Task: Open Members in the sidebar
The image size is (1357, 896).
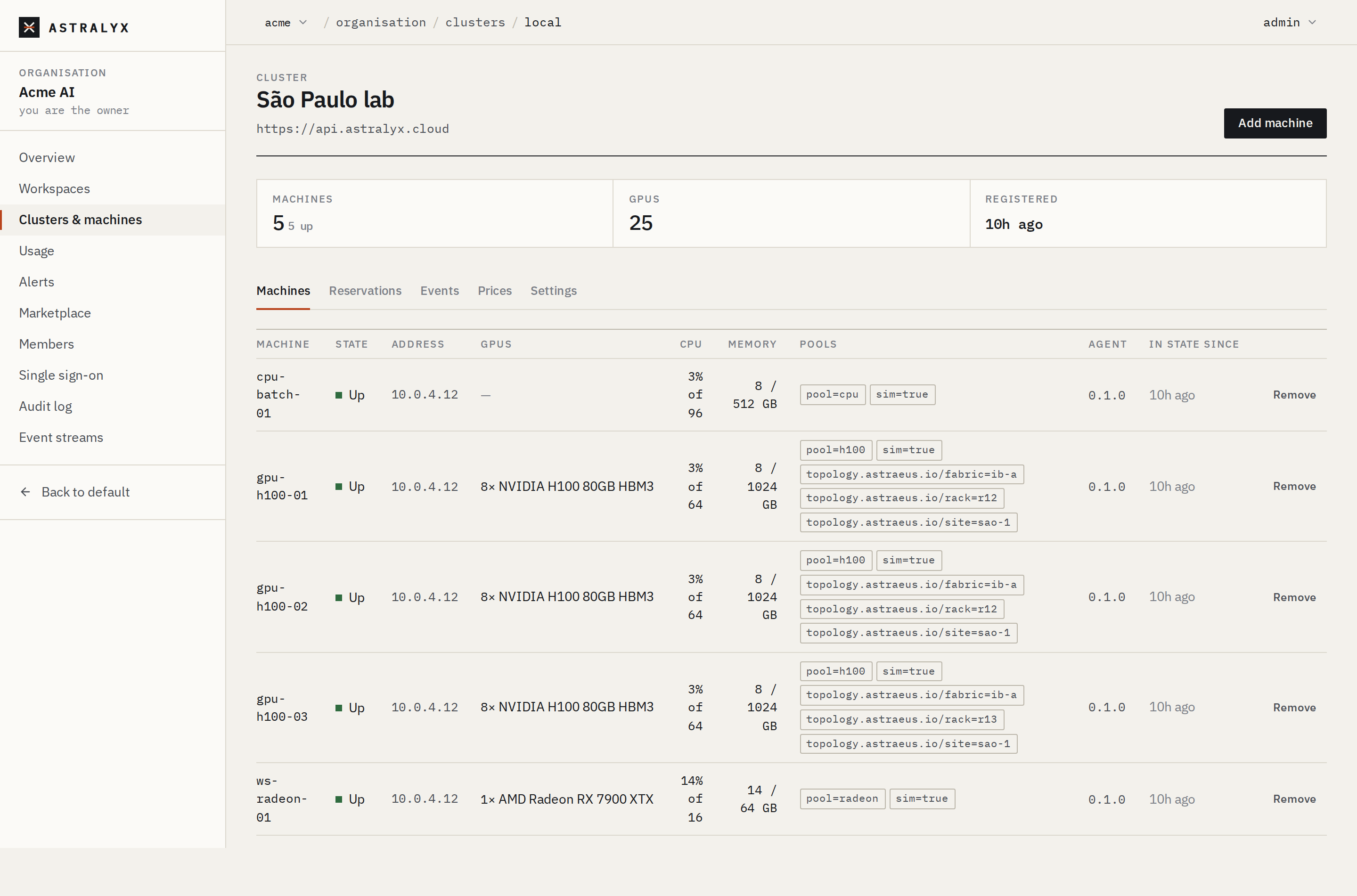Action: [x=113, y=344]
